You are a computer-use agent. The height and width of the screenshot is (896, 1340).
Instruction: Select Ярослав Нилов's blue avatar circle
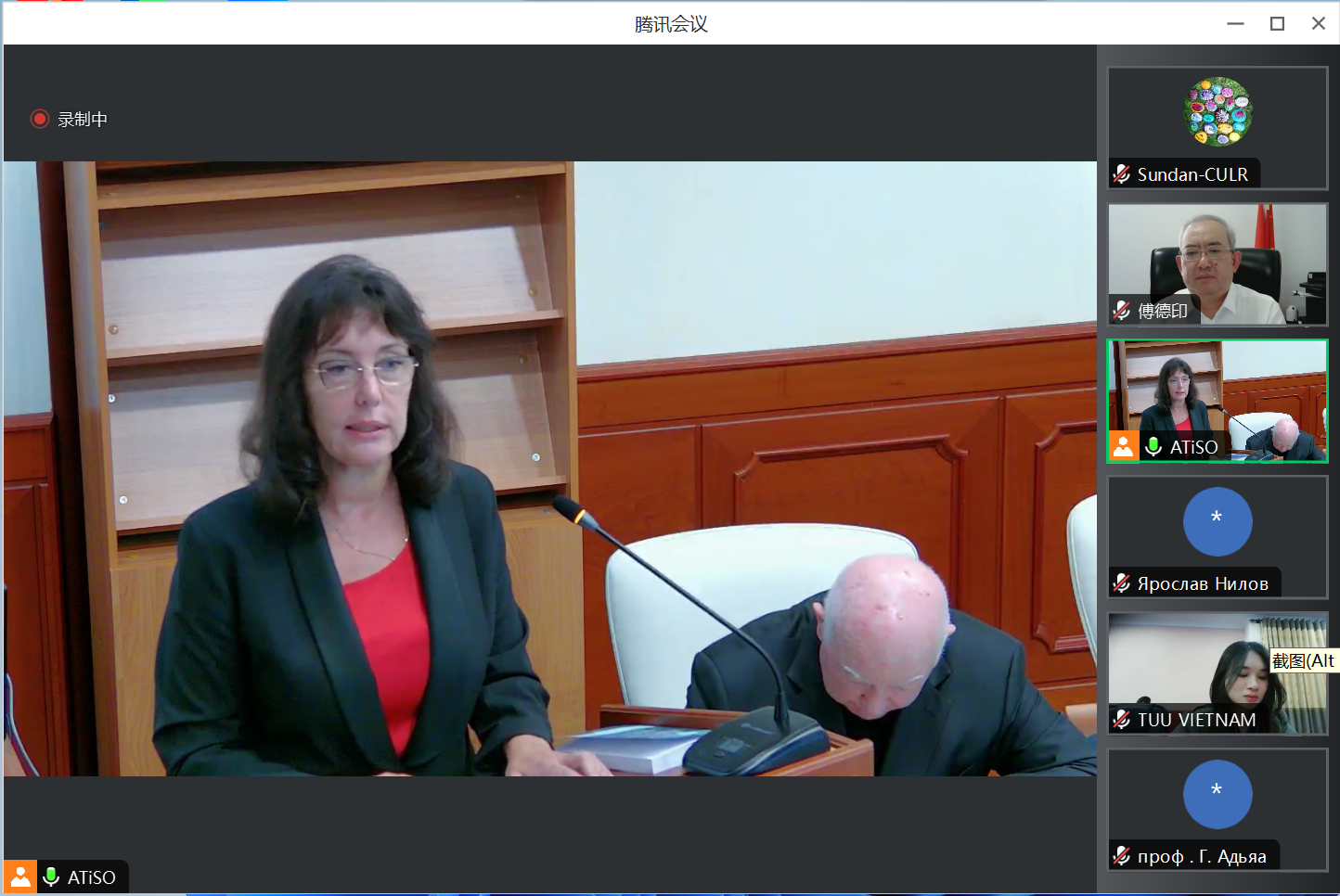(1218, 521)
